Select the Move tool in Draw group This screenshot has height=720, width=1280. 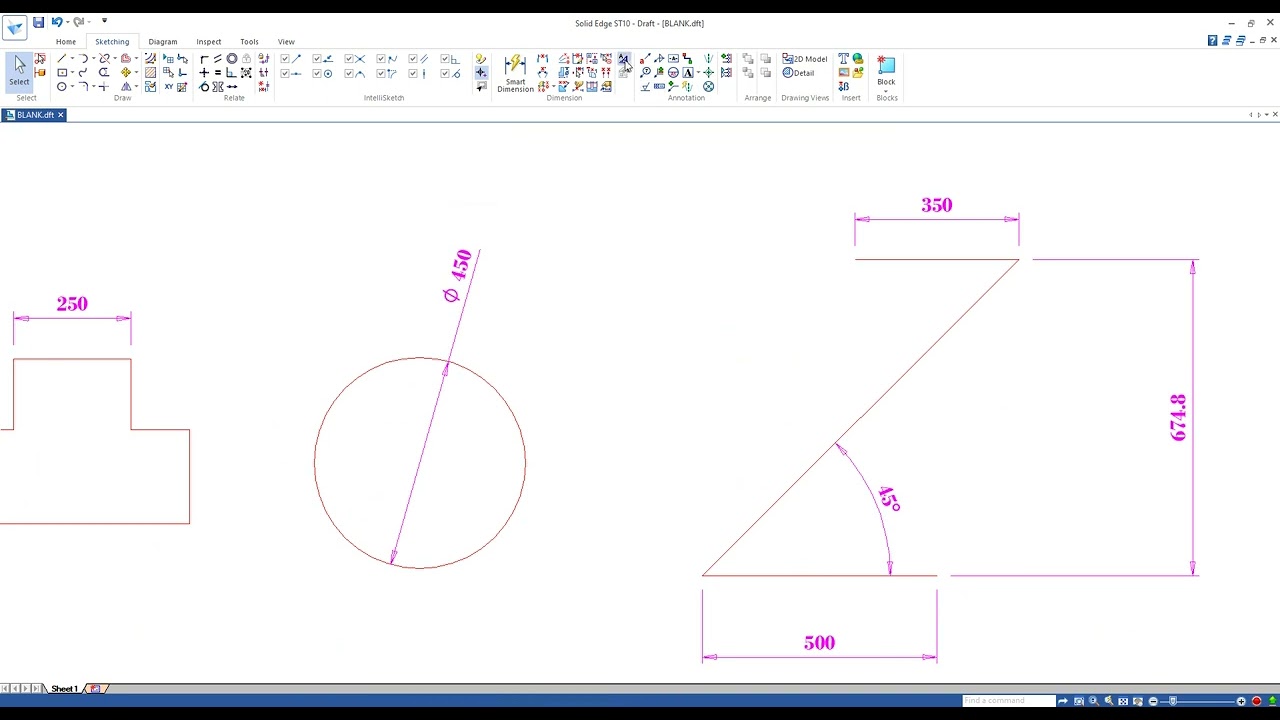pos(126,72)
